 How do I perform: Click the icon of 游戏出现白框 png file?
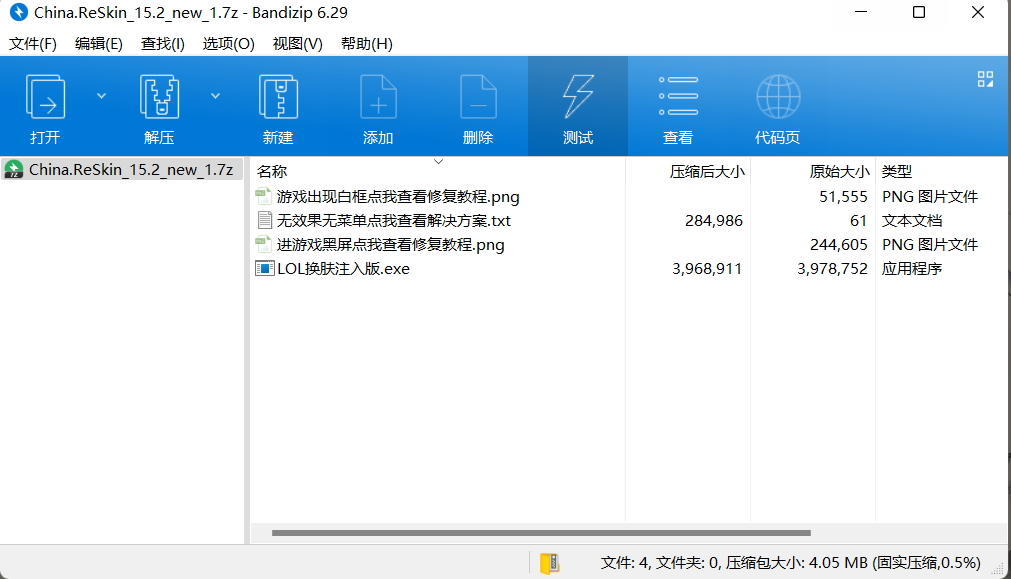point(263,196)
